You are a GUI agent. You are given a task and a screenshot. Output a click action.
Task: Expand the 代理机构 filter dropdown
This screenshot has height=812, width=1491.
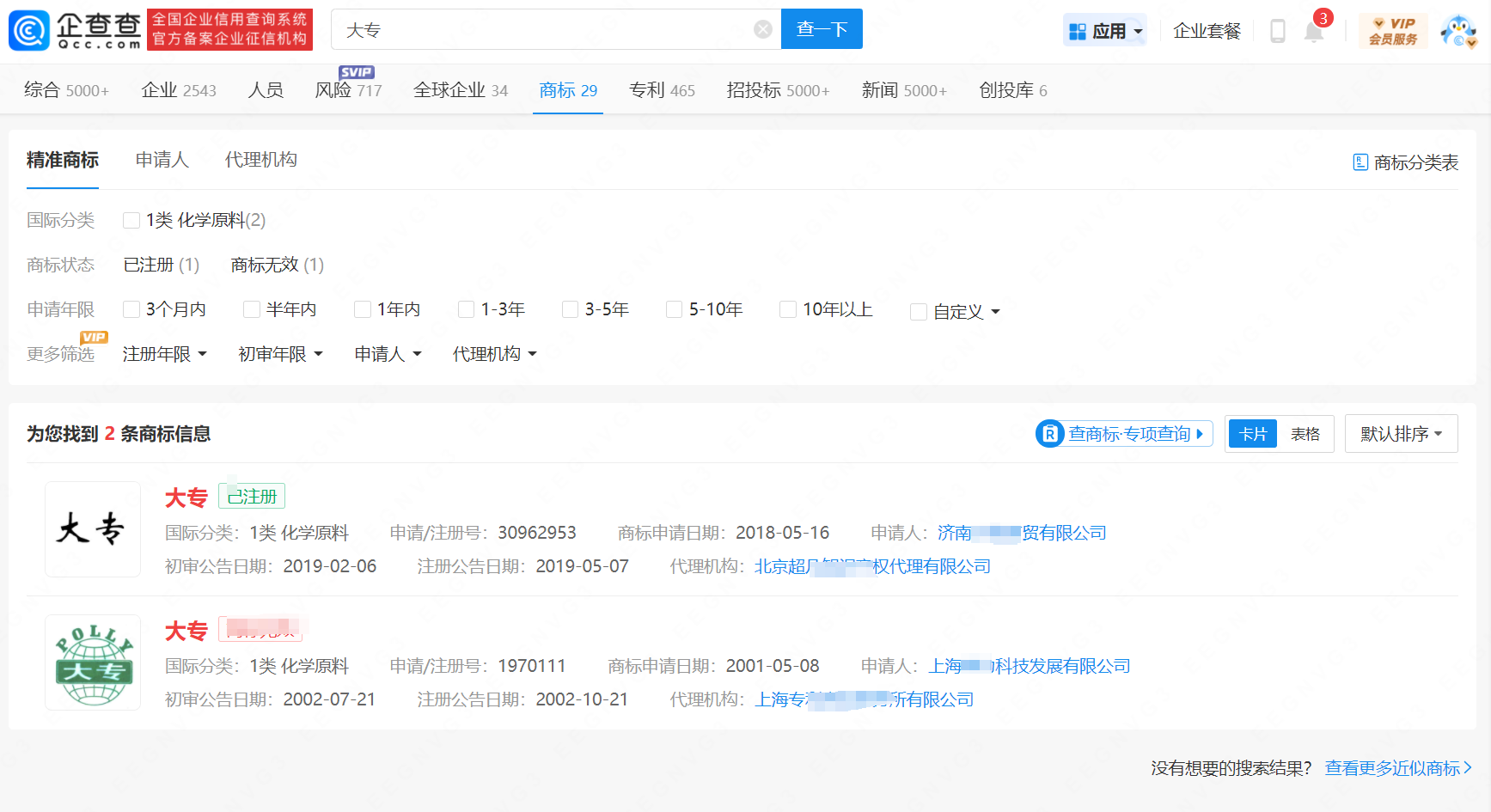(x=494, y=354)
